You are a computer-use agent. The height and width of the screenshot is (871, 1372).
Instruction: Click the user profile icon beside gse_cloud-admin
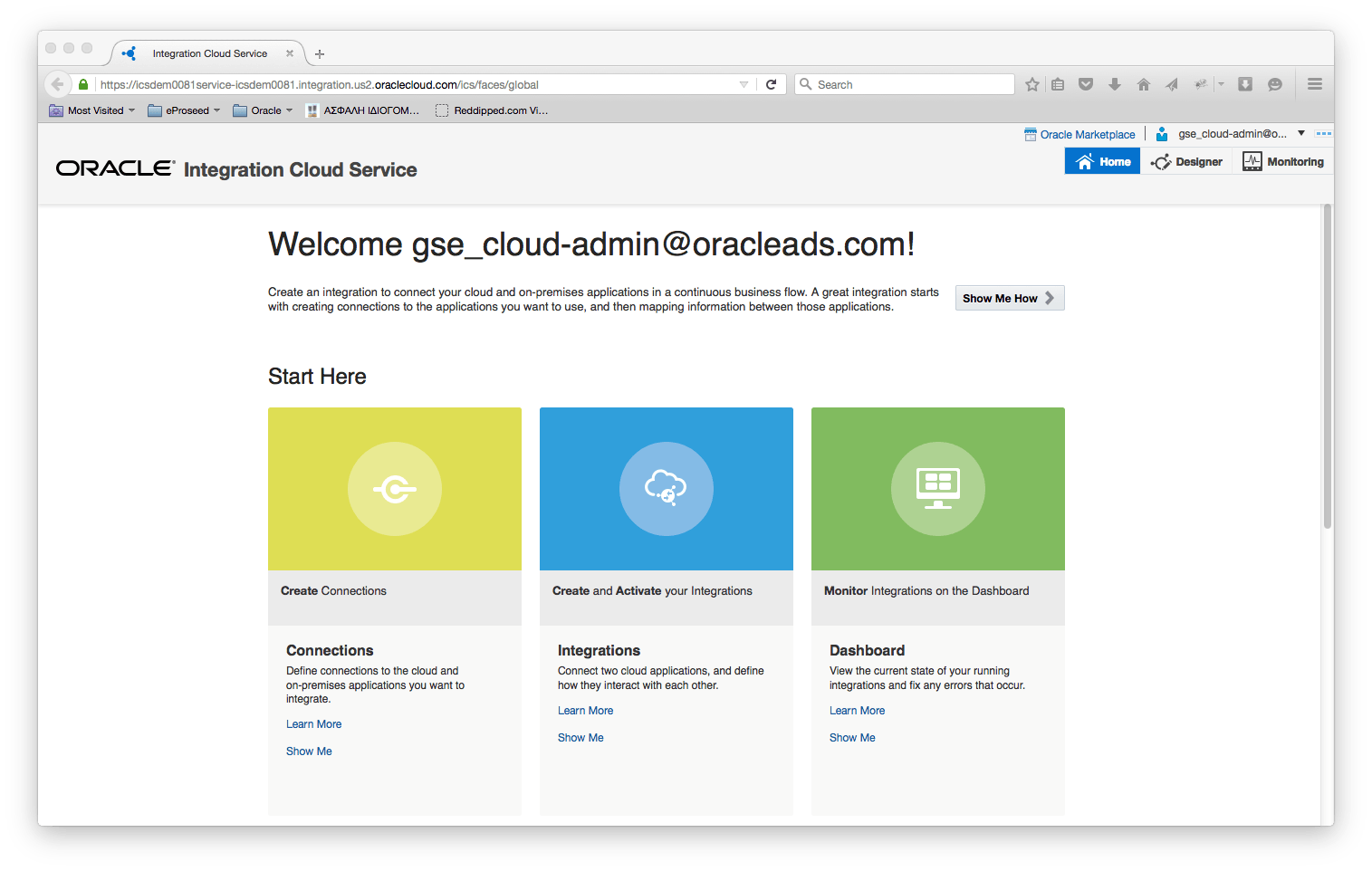point(1162,134)
